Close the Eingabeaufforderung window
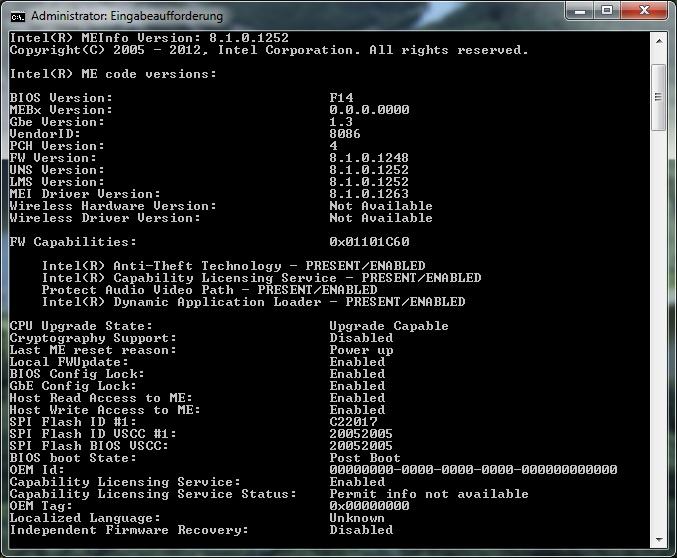The height and width of the screenshot is (558, 677). [644, 11]
